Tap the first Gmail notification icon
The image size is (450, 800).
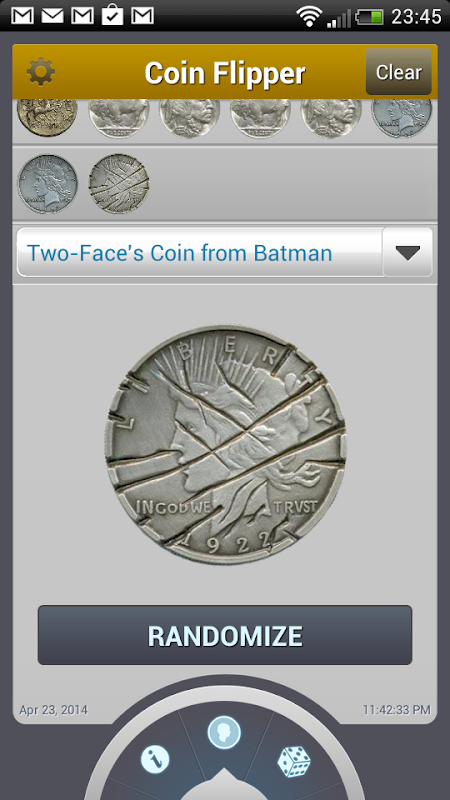(x=22, y=16)
